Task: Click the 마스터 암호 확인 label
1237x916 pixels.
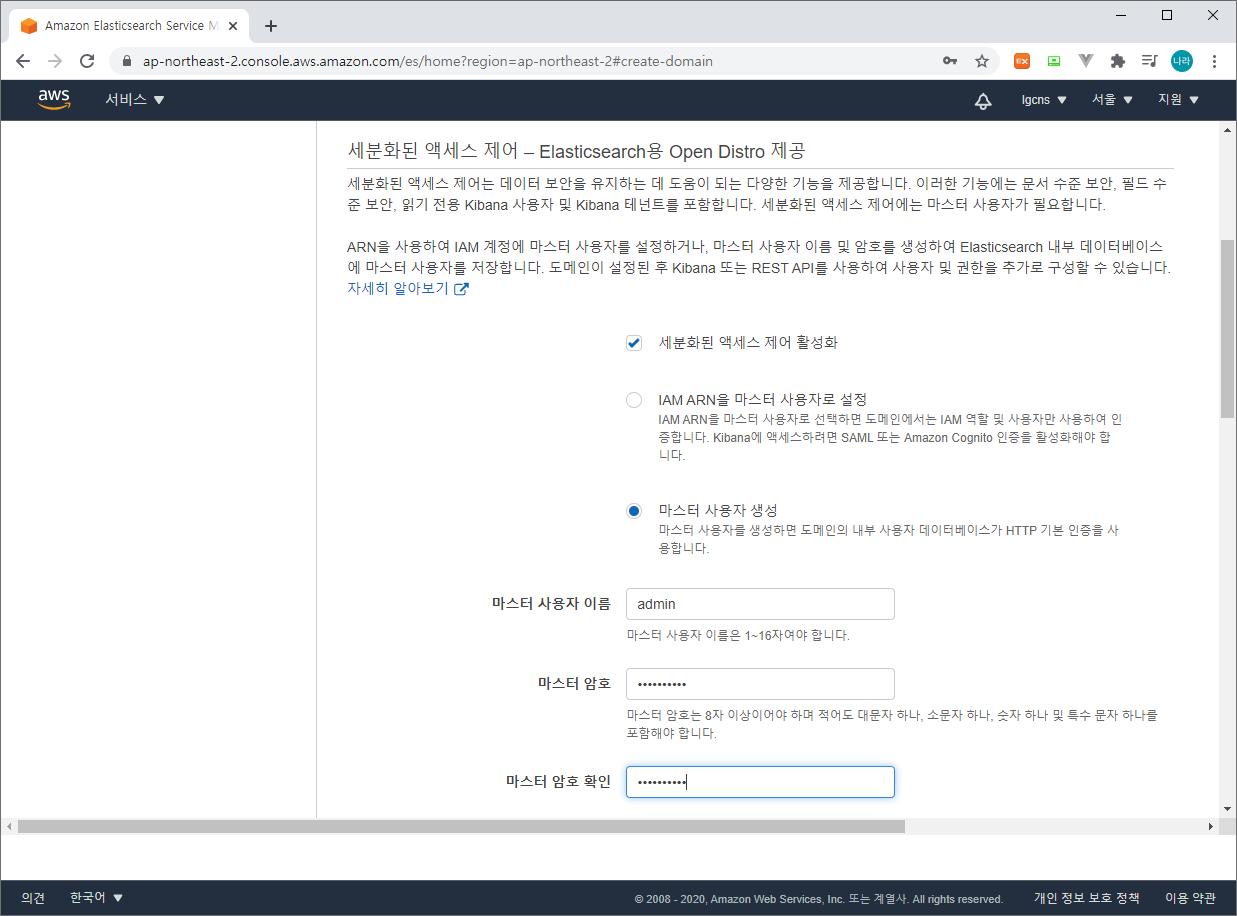Action: [558, 782]
